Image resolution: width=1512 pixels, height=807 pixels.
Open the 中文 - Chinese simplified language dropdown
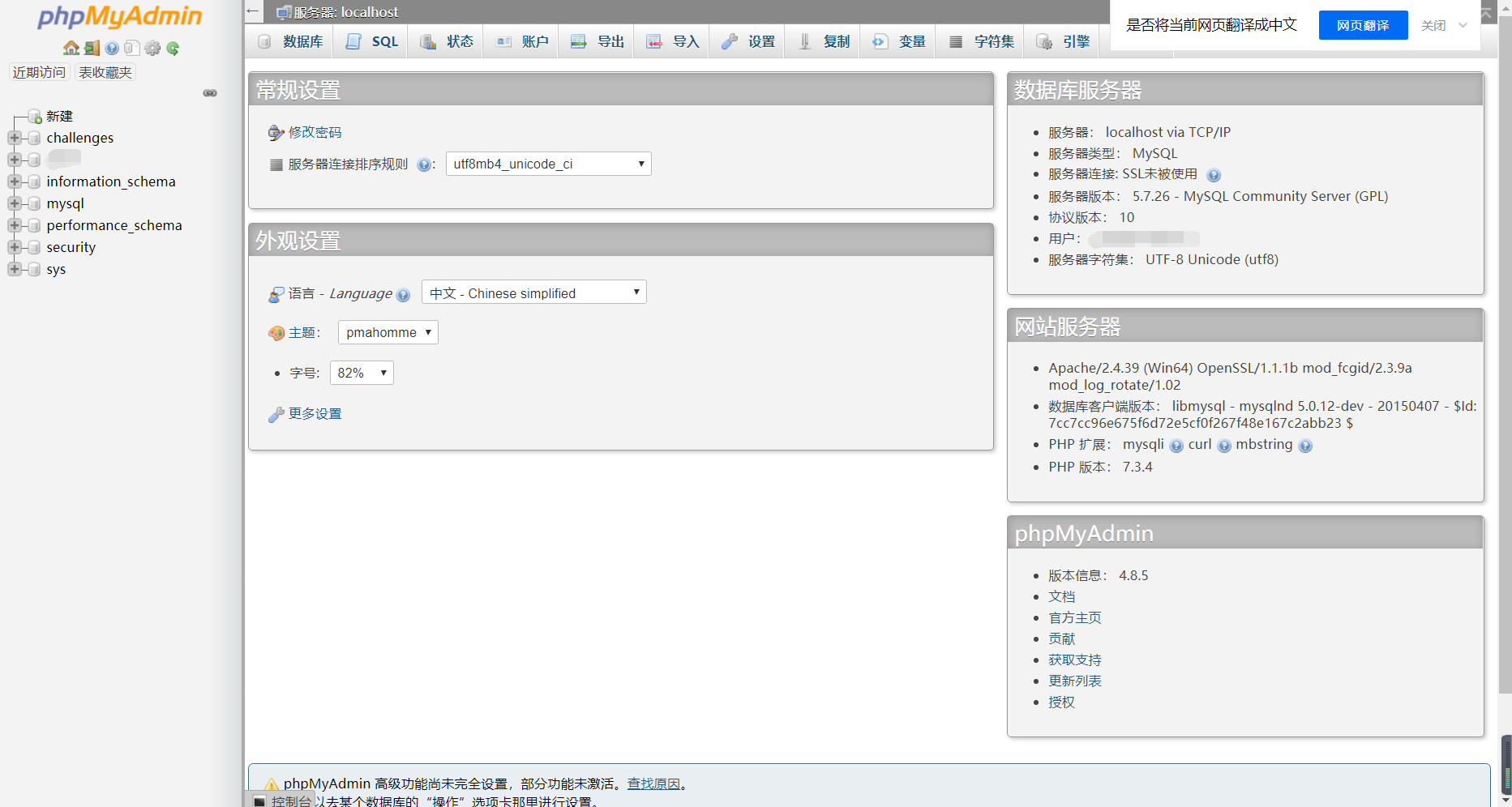coord(534,292)
